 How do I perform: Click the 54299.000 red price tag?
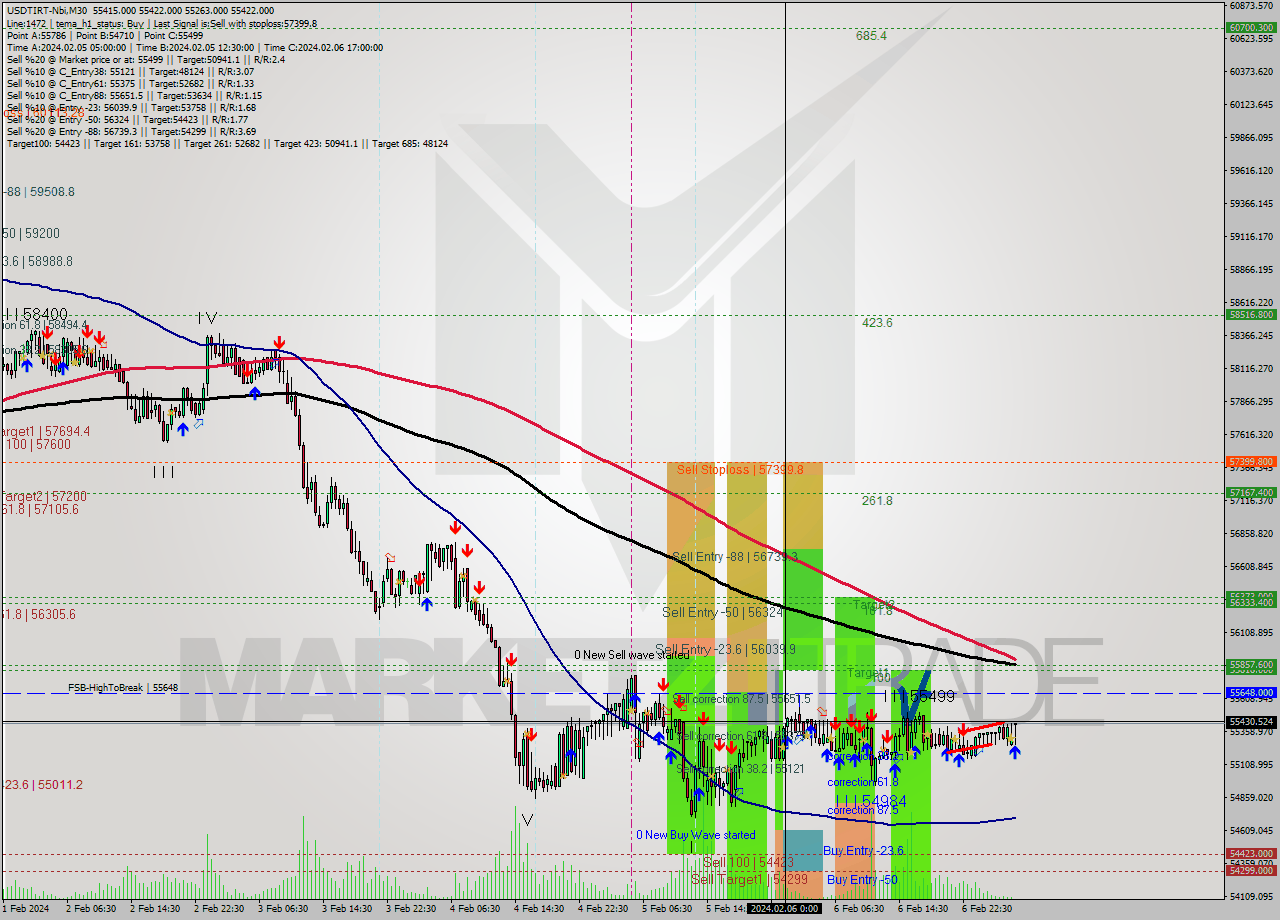[1251, 870]
